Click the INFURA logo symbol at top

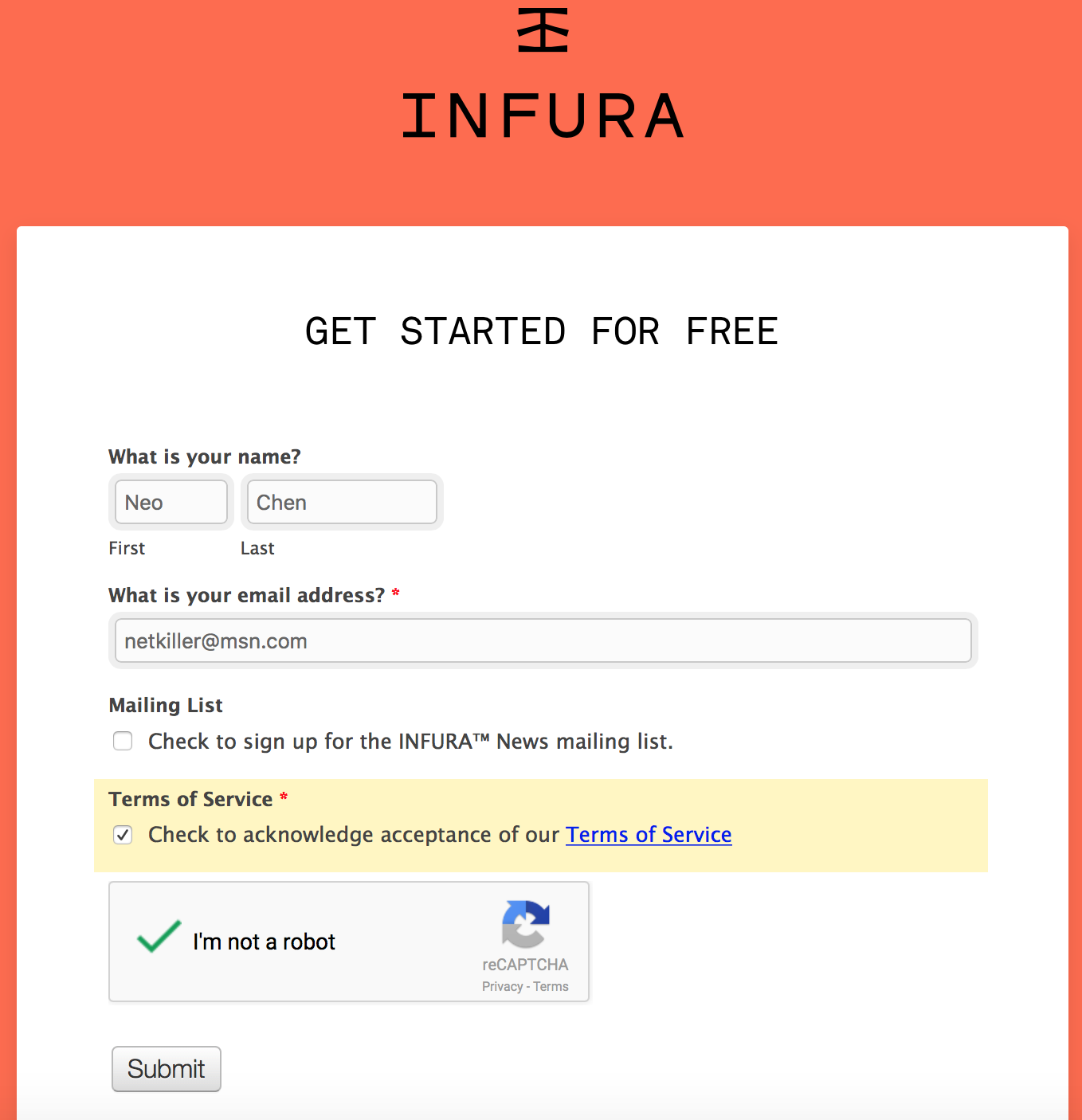coord(543,30)
